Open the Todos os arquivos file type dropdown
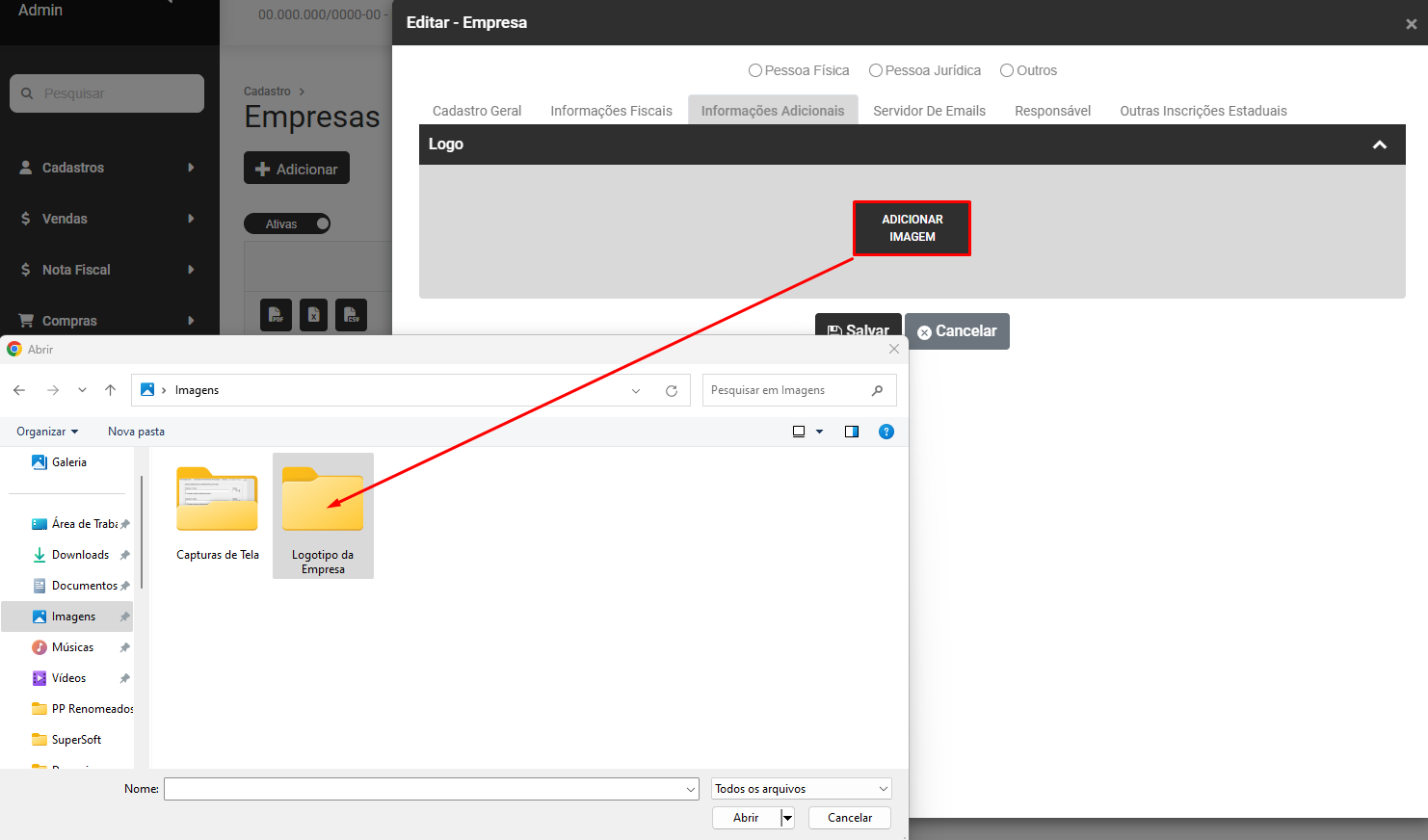This screenshot has width=1428, height=840. (802, 789)
